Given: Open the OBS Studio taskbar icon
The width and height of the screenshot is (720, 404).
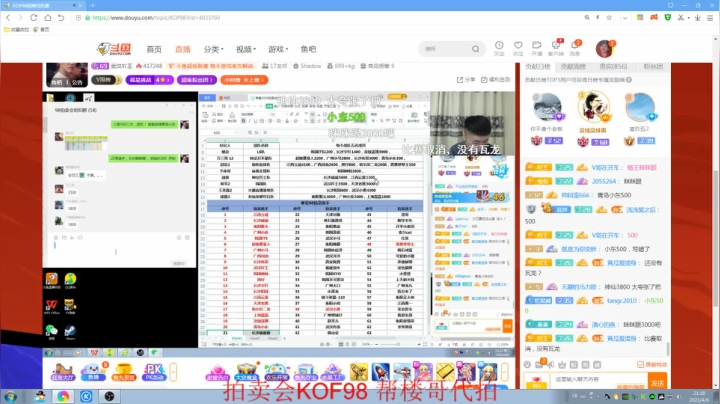Looking at the screenshot, I should coord(109,396).
